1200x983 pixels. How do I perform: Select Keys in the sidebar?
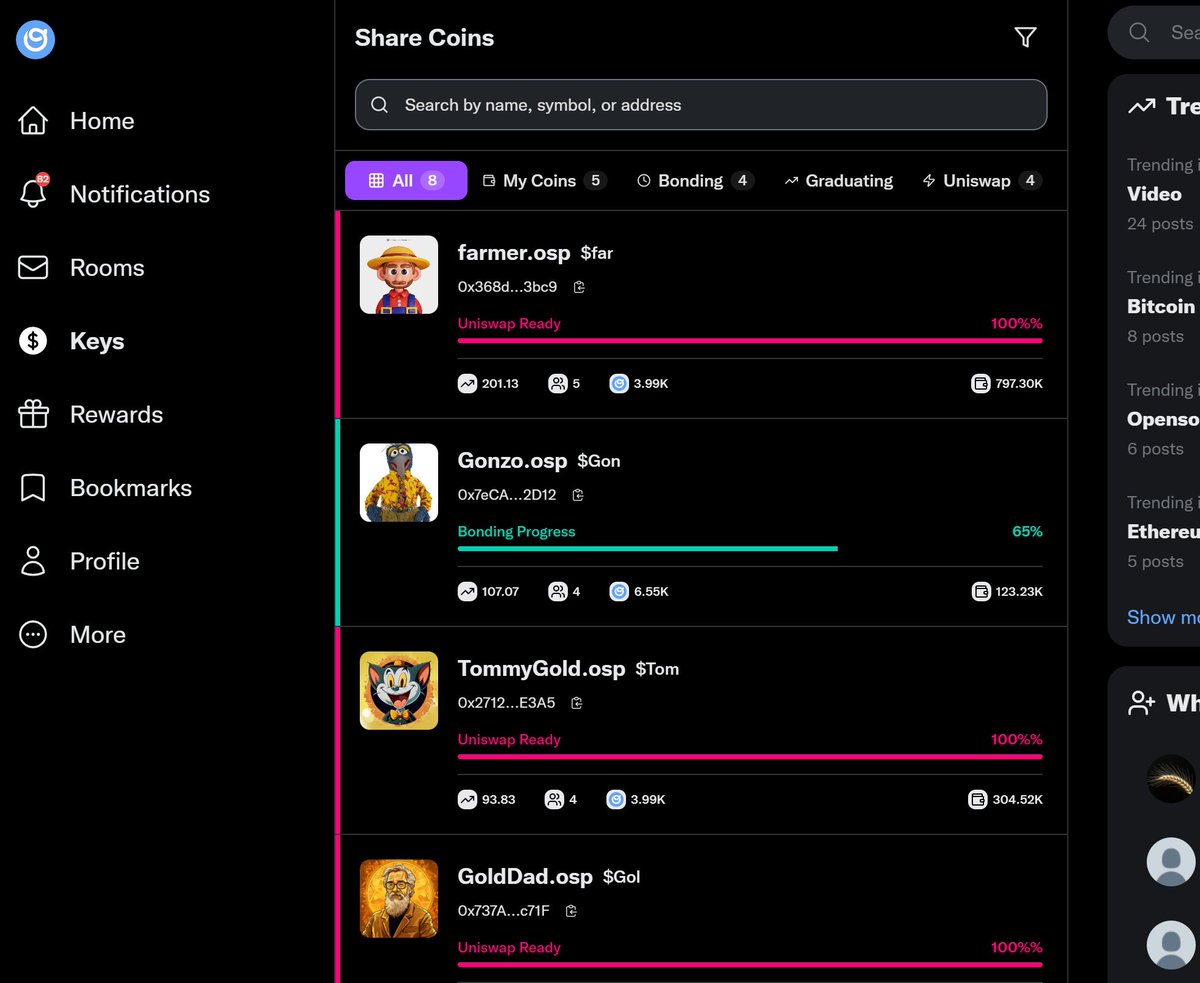[71, 341]
